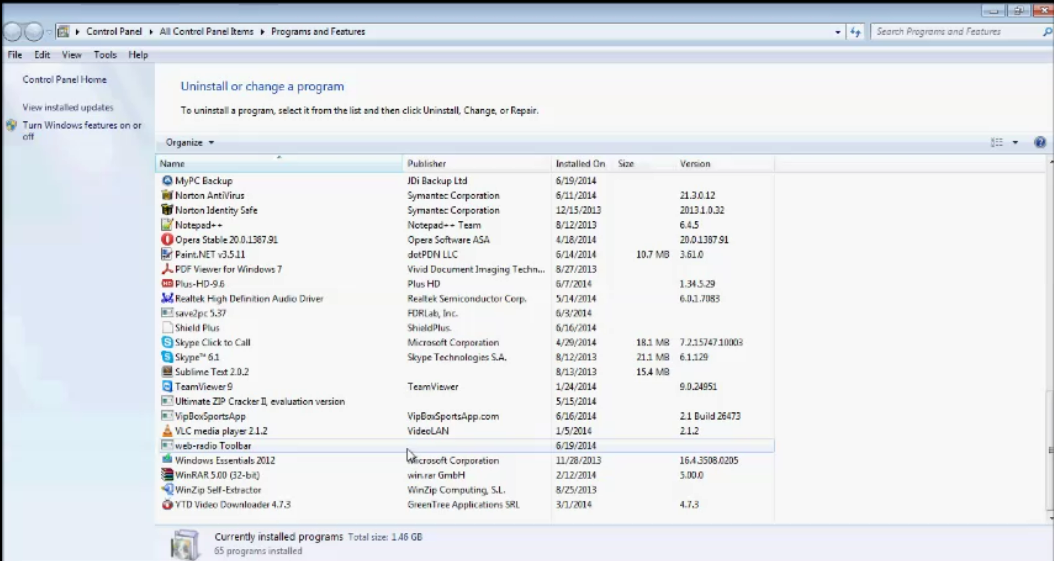Select GreenTree Applications SRL publisher cell
Image resolution: width=1054 pixels, height=561 pixels.
(463, 505)
